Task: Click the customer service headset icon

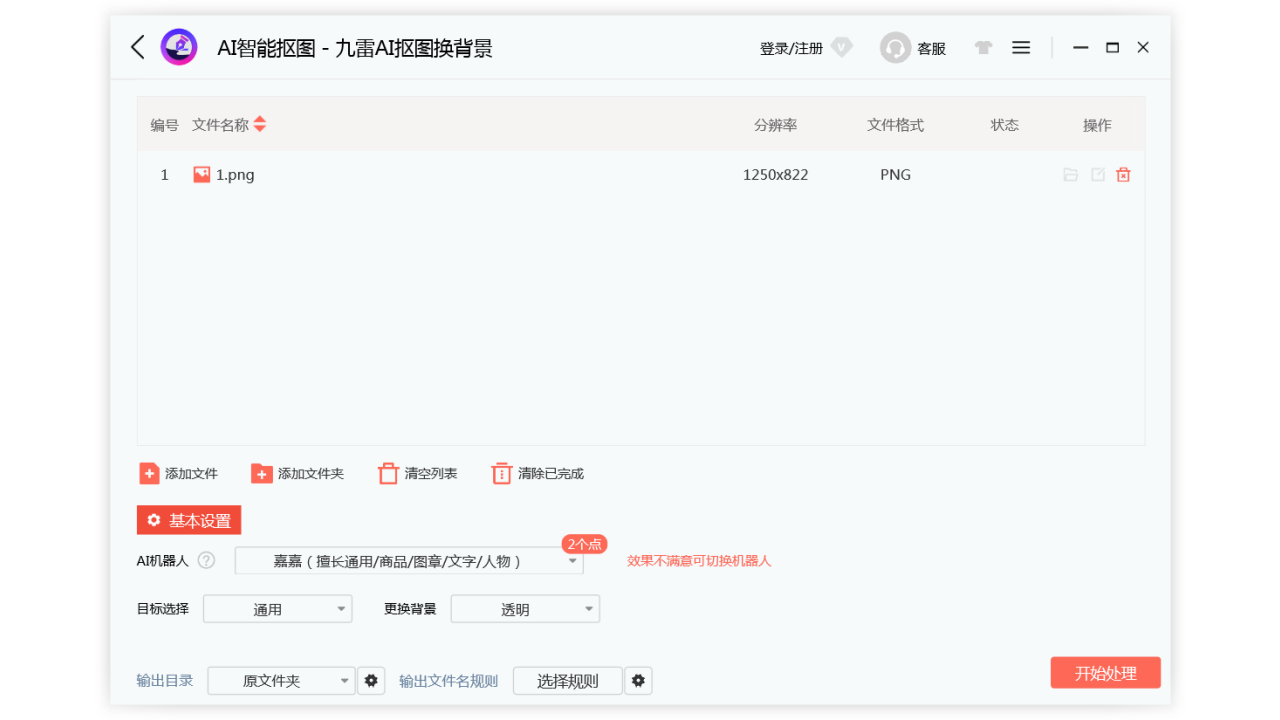Action: click(x=895, y=48)
